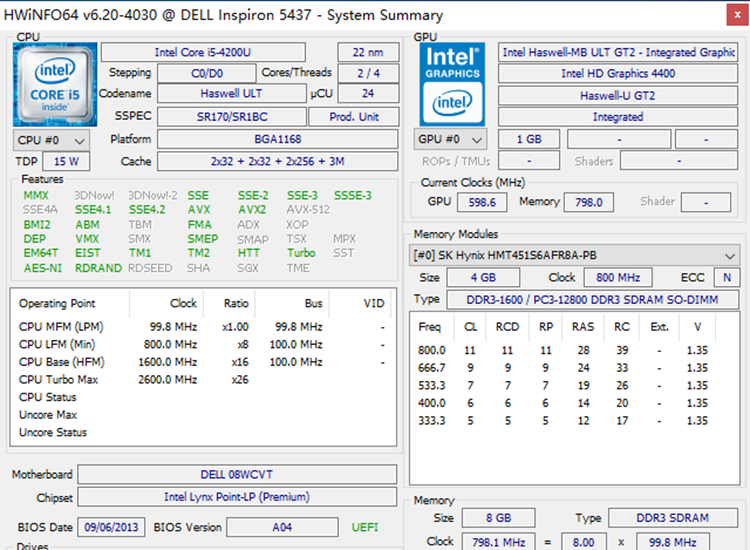Click the RDRAND feature label

(99, 268)
